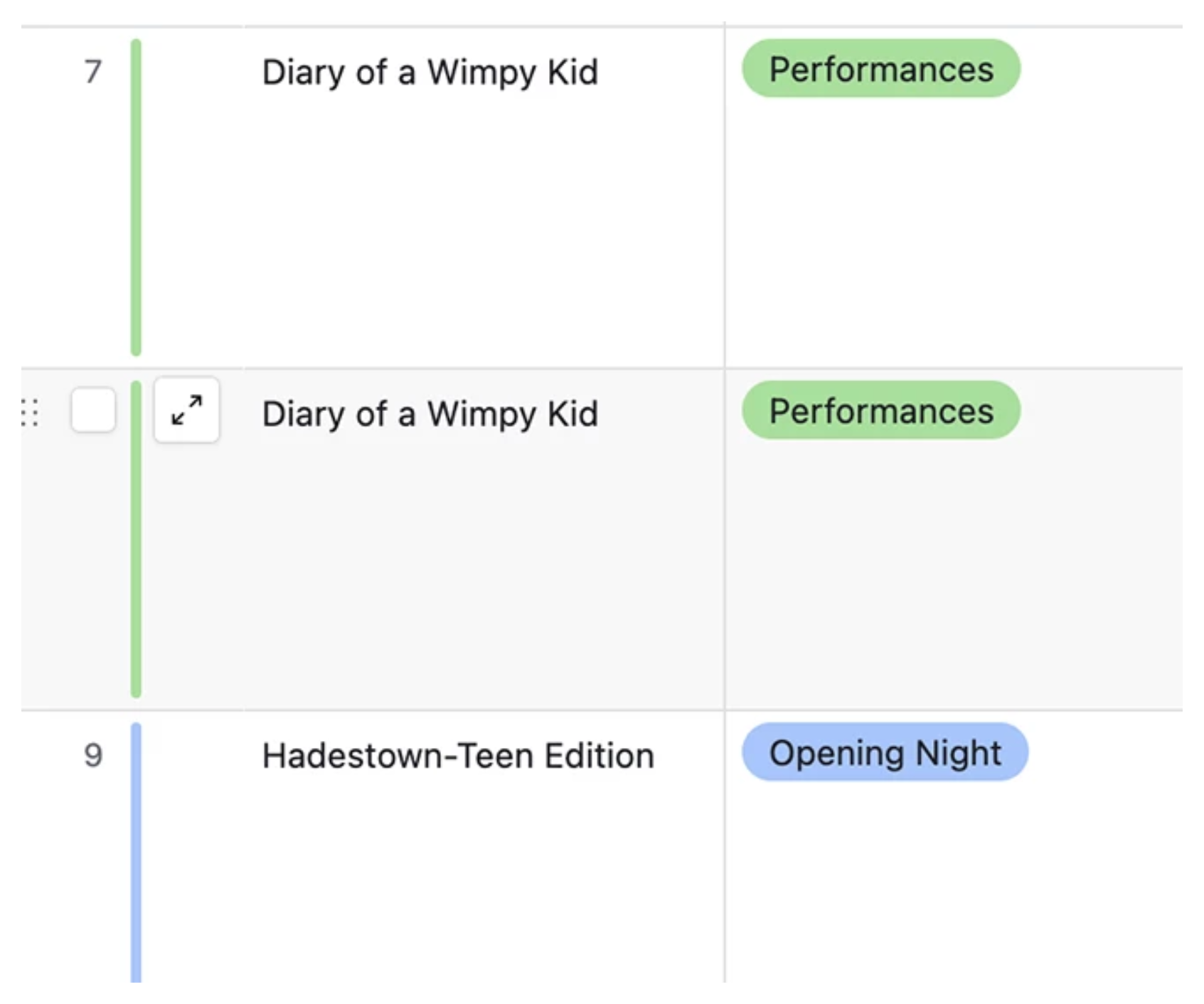Screen dimensions: 1204x1004
Task: Click the green color bar on the highlighted record
Action: click(x=134, y=533)
